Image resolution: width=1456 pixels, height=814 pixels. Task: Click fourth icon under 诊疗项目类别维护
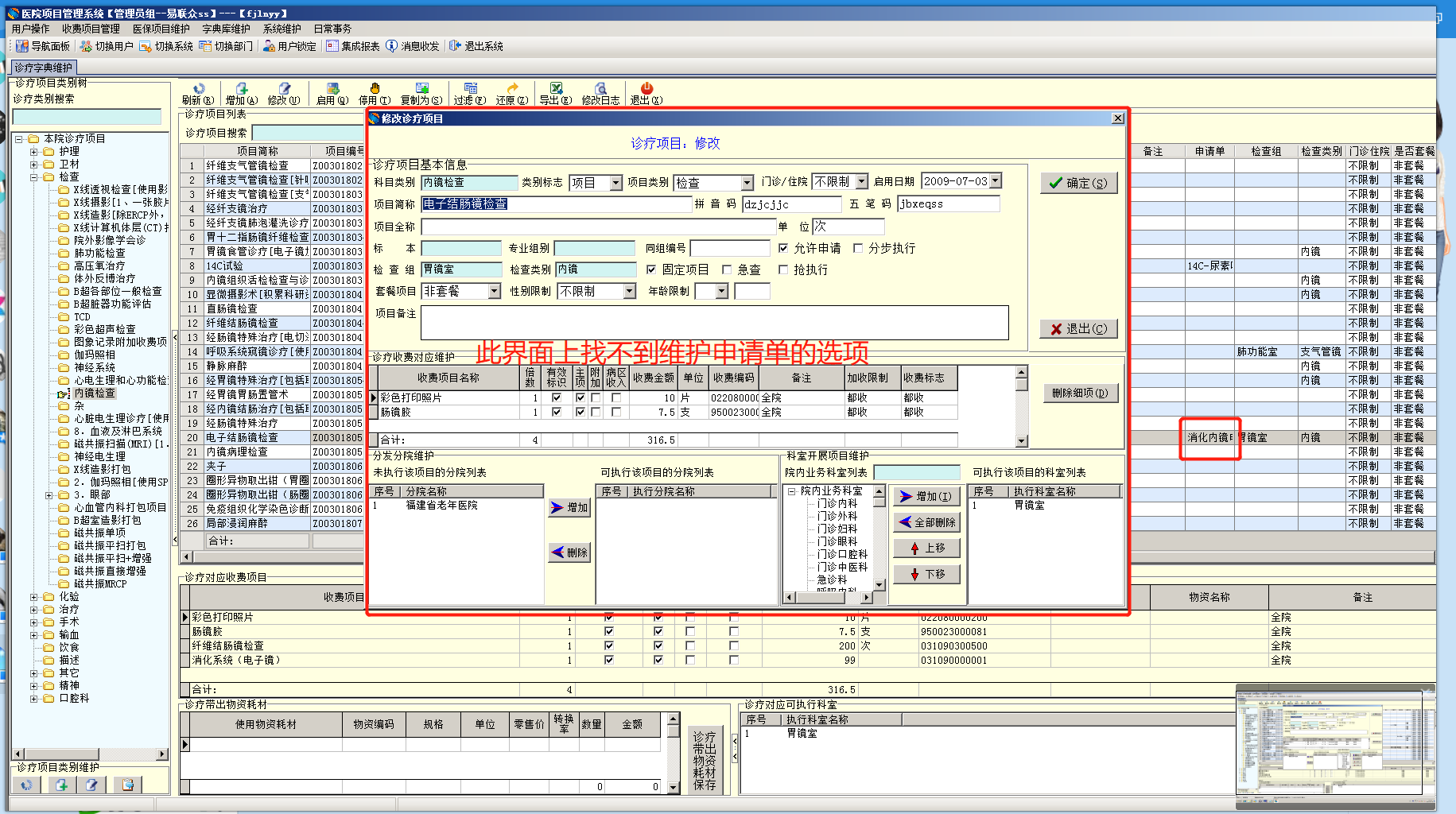127,785
